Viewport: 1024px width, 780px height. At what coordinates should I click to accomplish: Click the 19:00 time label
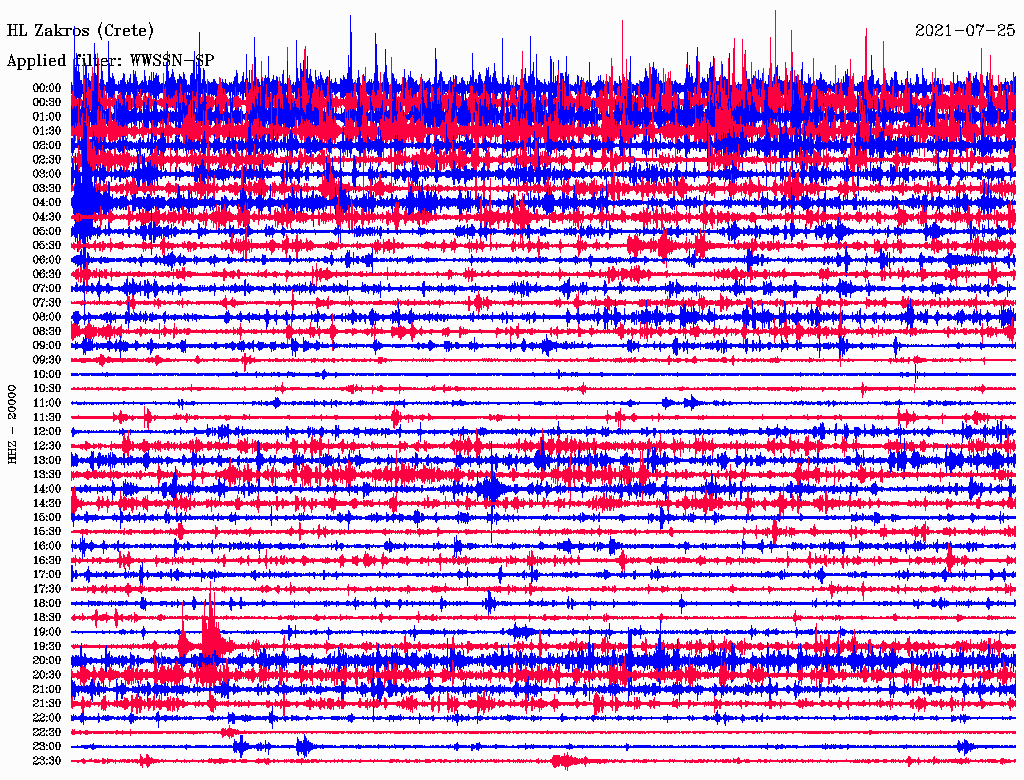click(47, 632)
